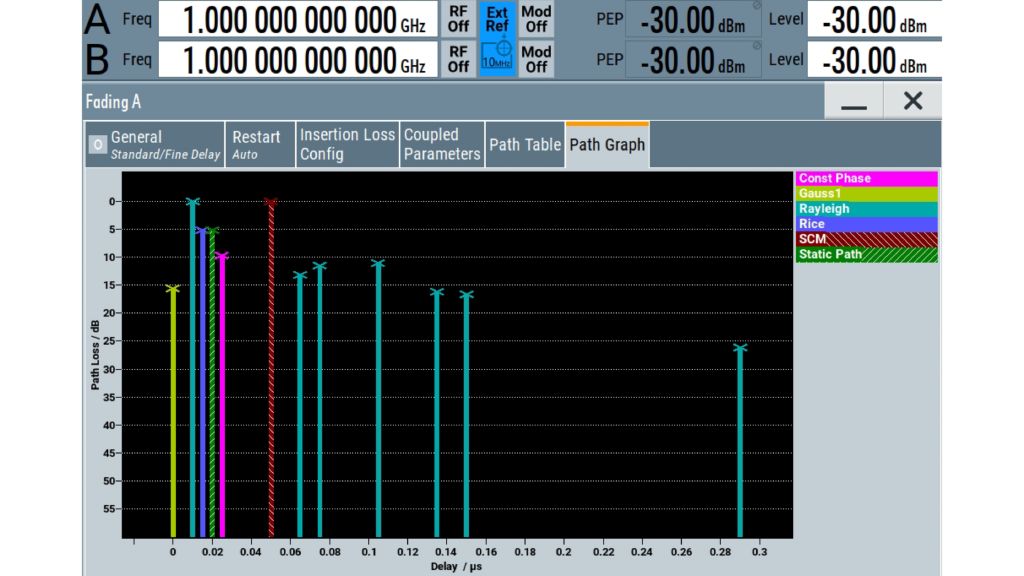
Task: Open the Insertion Loss Config panel
Action: (345, 144)
